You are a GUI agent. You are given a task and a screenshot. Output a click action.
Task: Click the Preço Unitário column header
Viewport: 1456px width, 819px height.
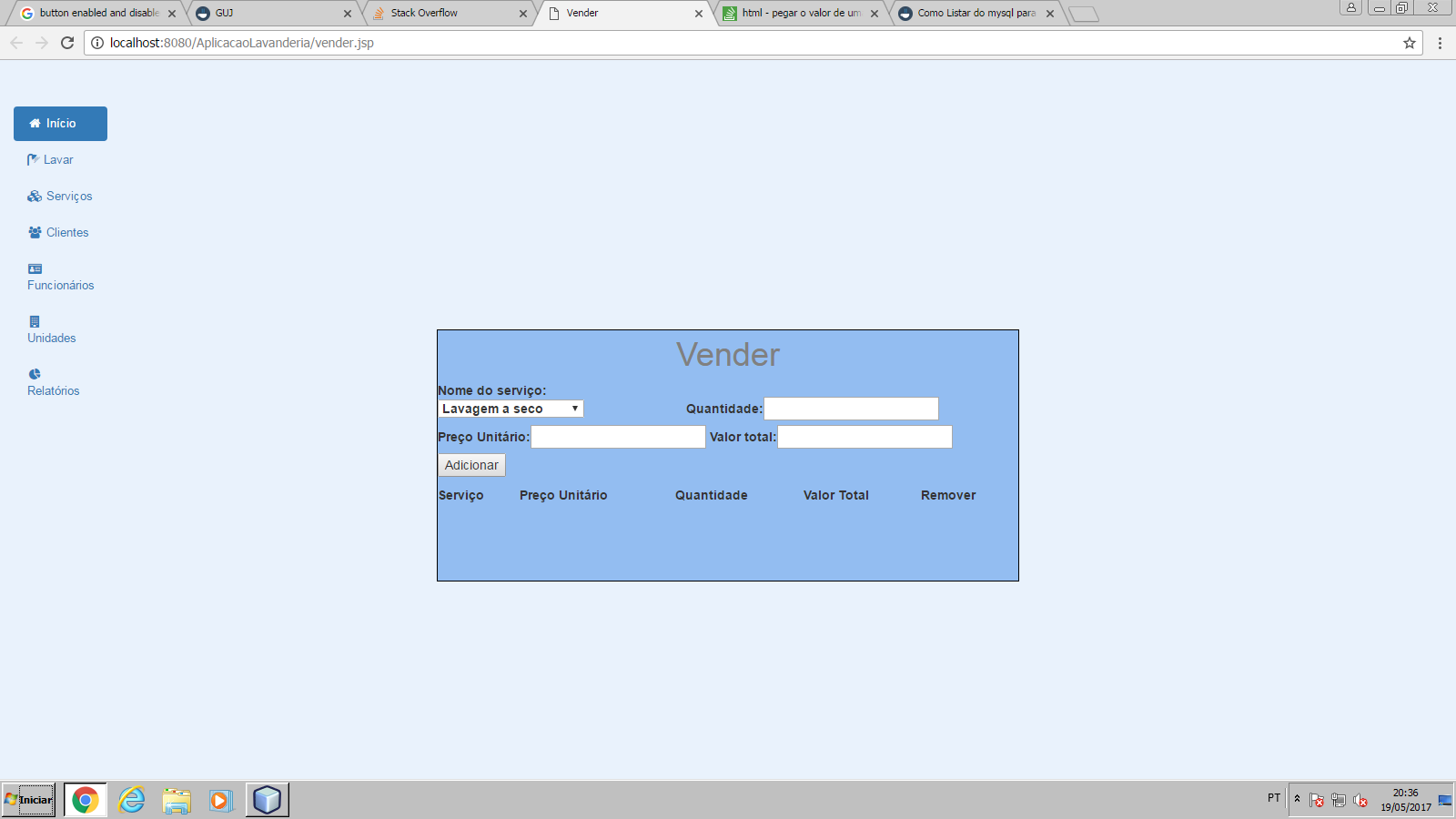563,496
